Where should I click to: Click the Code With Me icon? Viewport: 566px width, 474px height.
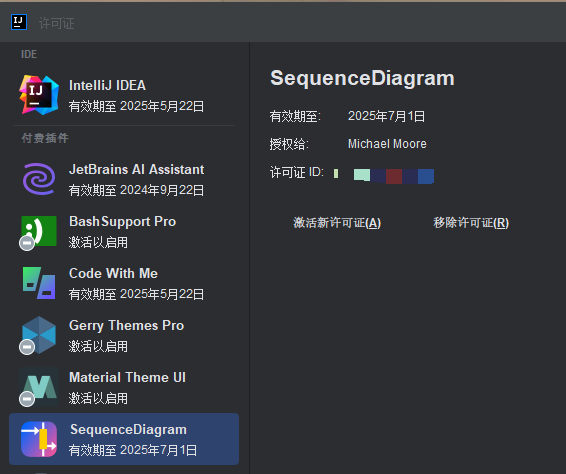tap(39, 283)
